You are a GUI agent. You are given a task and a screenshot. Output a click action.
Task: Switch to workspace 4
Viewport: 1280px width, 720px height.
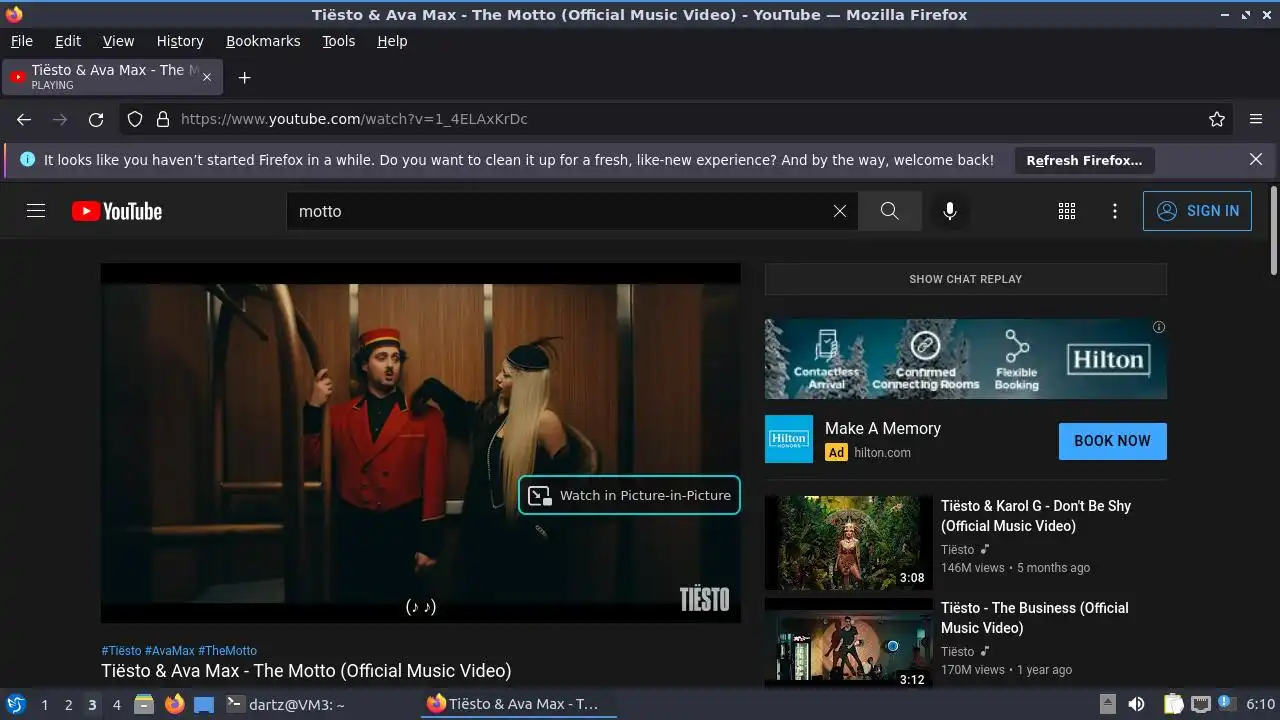pyautogui.click(x=116, y=704)
